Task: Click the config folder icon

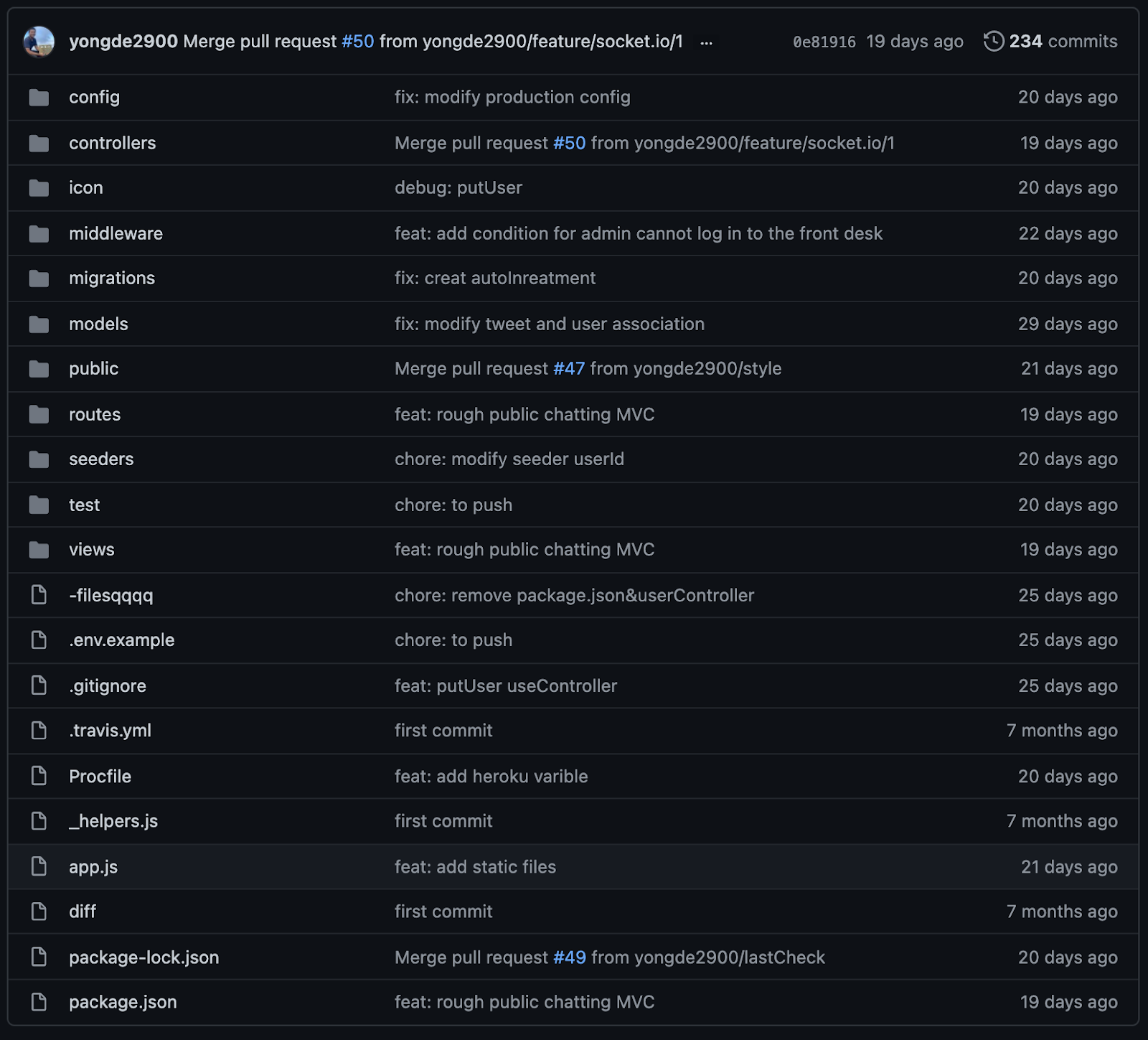Action: pyautogui.click(x=39, y=98)
